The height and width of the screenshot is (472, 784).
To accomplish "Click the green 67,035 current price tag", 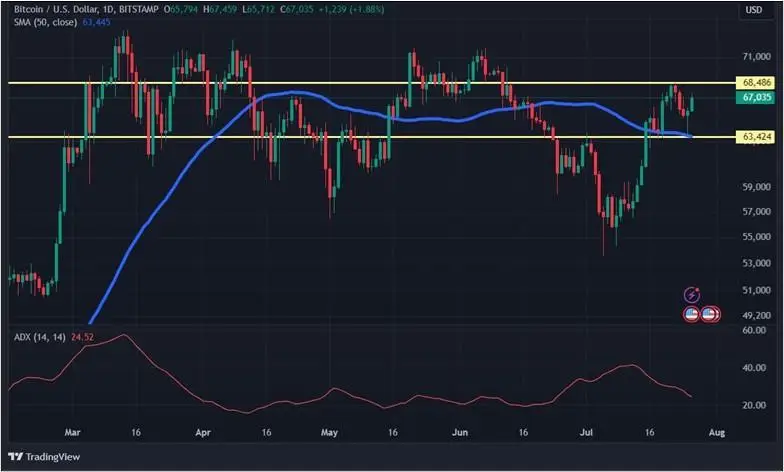I will [755, 98].
